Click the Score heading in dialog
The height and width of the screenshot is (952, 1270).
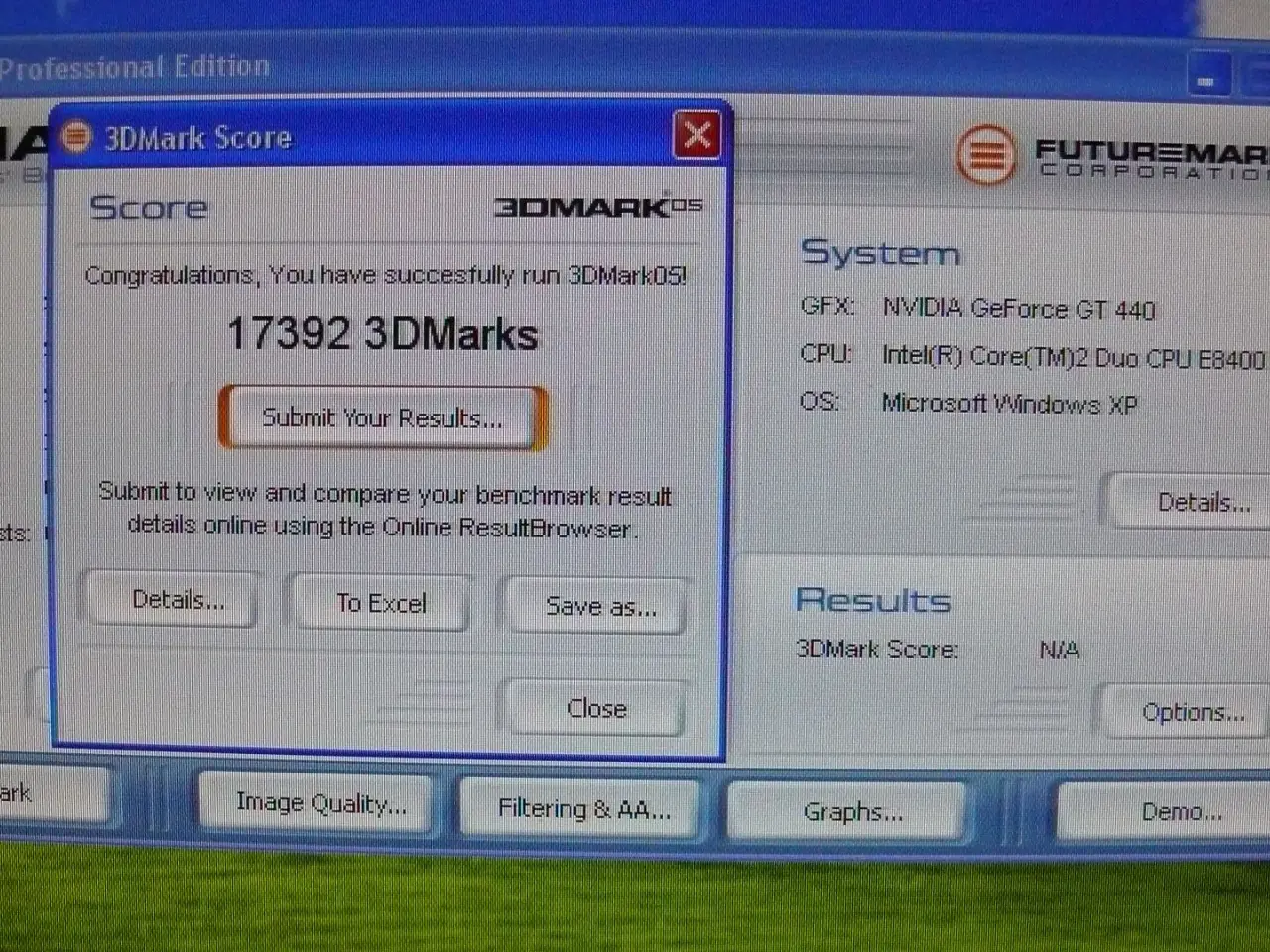[x=149, y=207]
